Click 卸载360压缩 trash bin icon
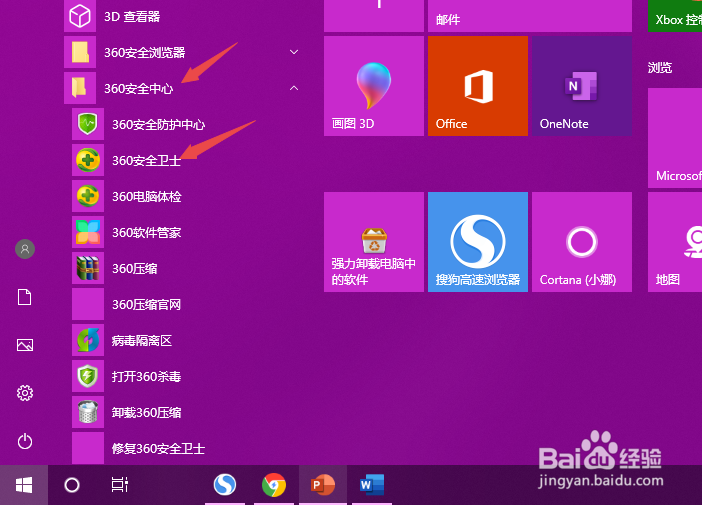 88,412
